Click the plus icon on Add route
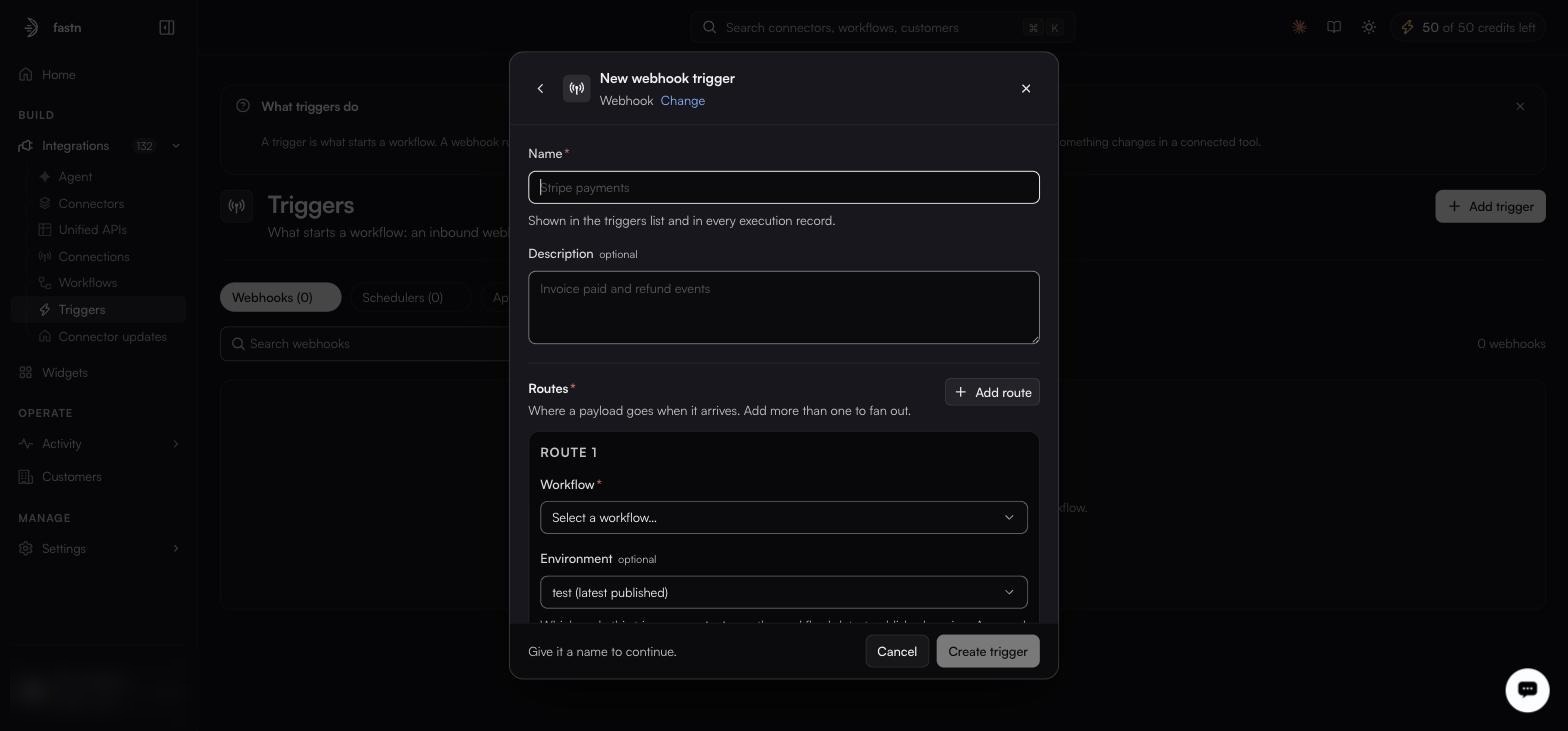This screenshot has height=731, width=1568. (961, 392)
